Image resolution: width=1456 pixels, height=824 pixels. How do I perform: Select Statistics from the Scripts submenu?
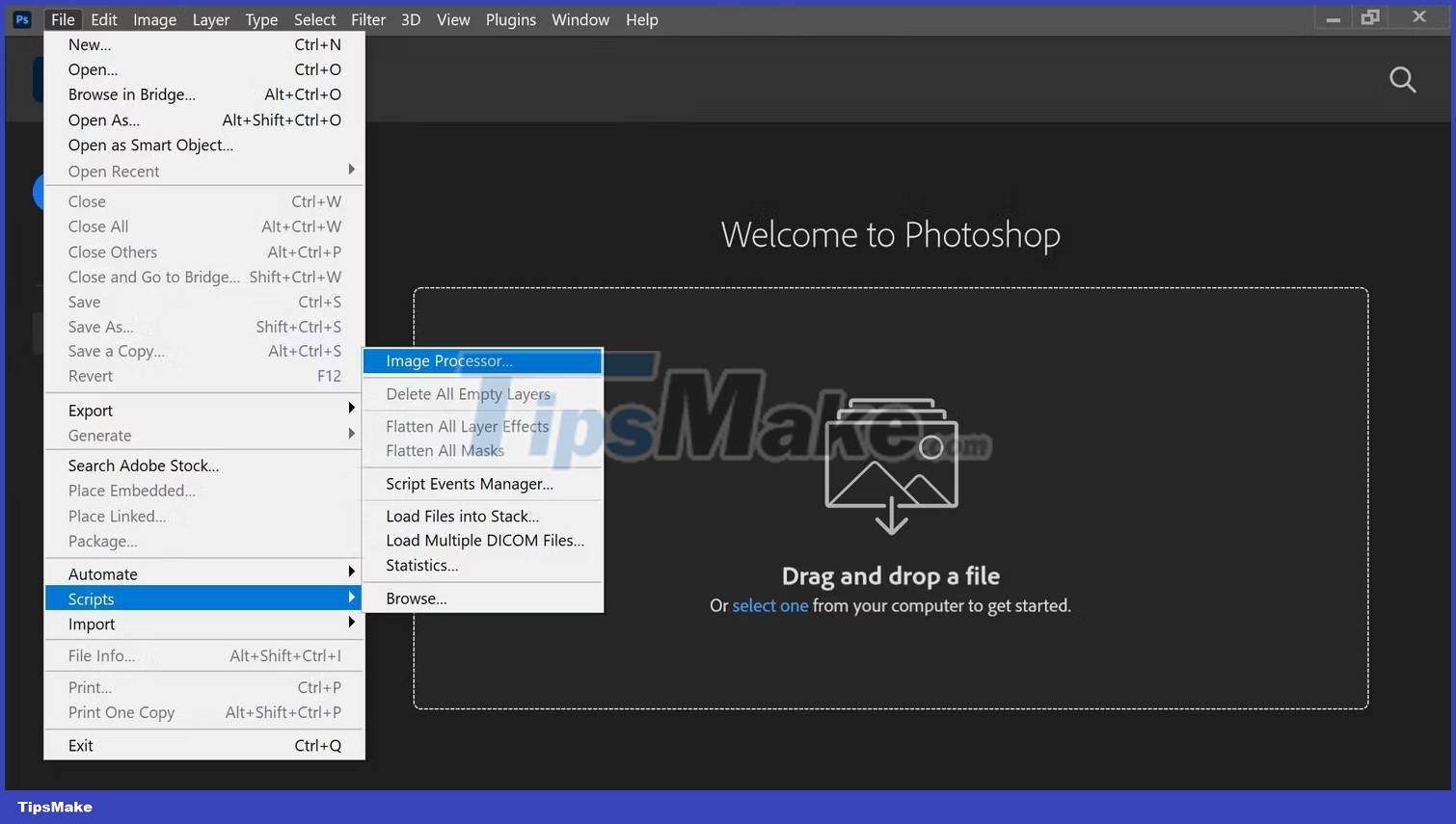(421, 565)
